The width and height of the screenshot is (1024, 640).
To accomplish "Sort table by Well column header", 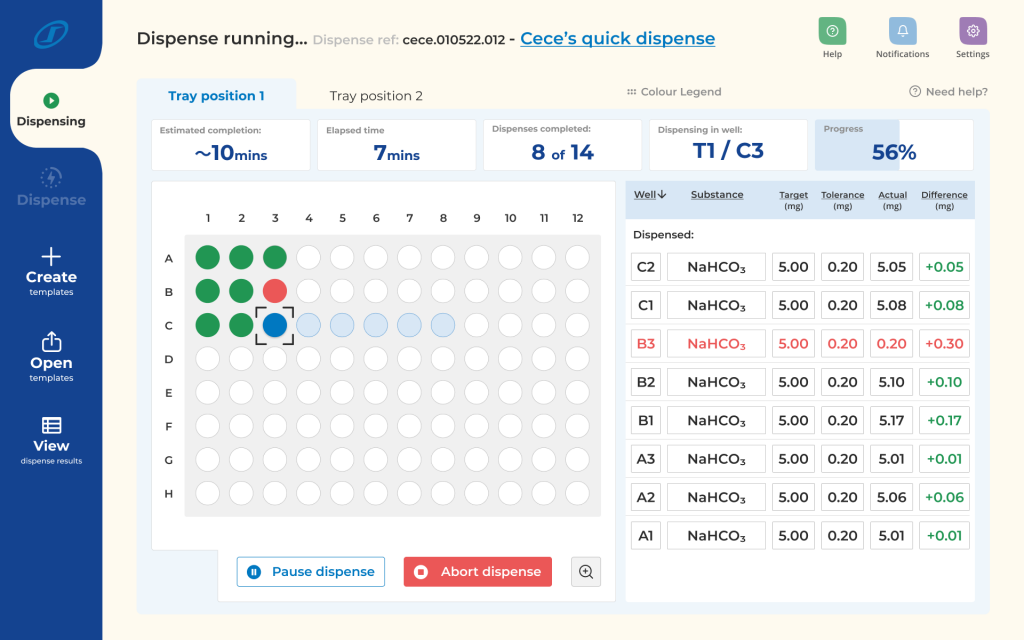I will point(650,194).
